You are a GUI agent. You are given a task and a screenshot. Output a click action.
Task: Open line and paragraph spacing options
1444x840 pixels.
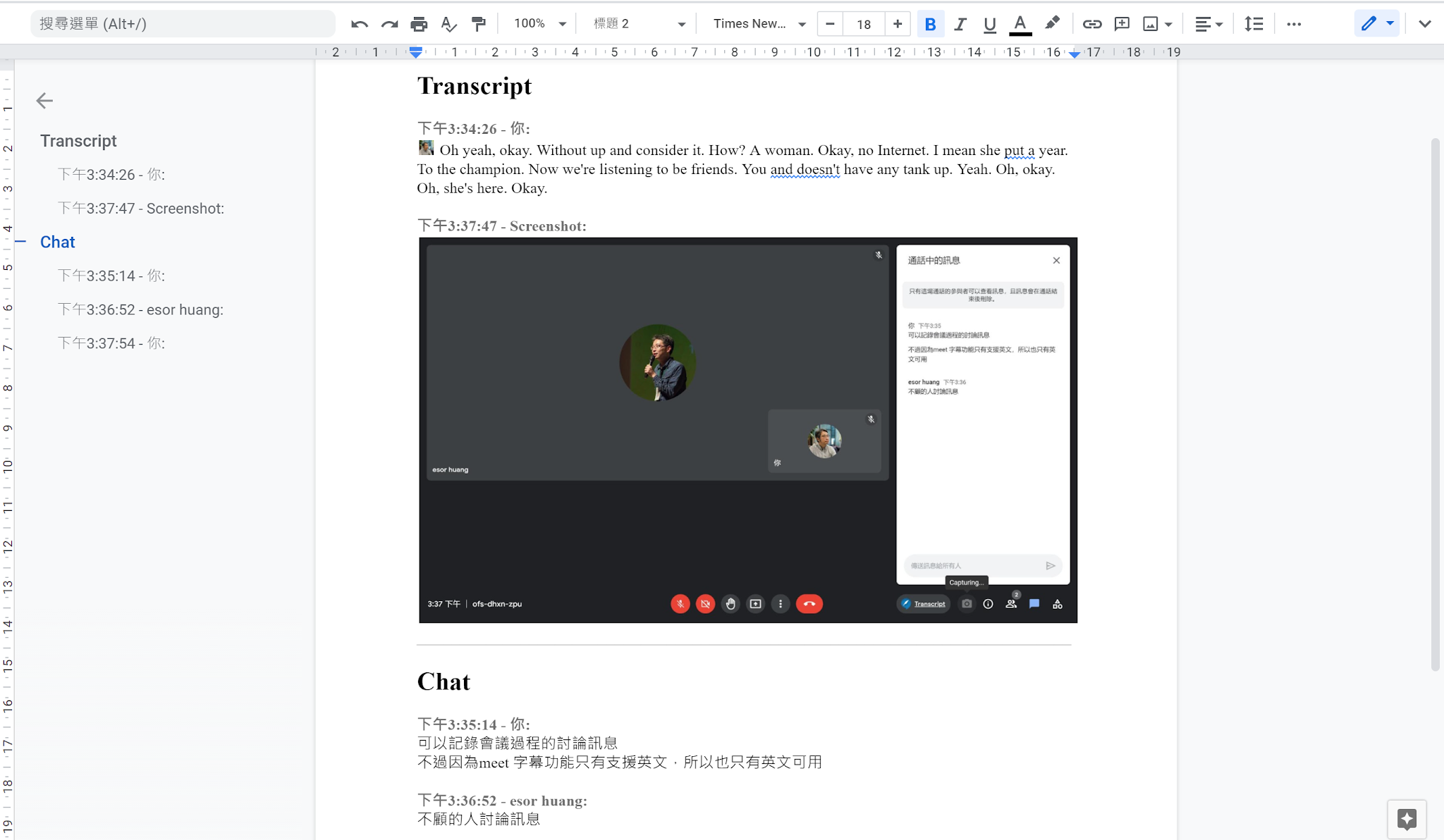click(x=1255, y=23)
